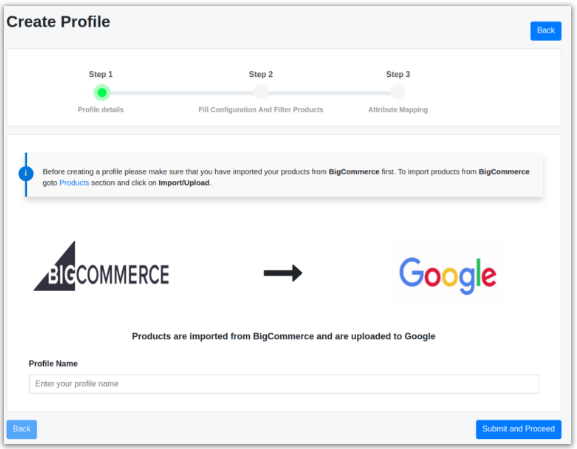
Task: Click the bottom-left Back button
Action: tap(22, 429)
